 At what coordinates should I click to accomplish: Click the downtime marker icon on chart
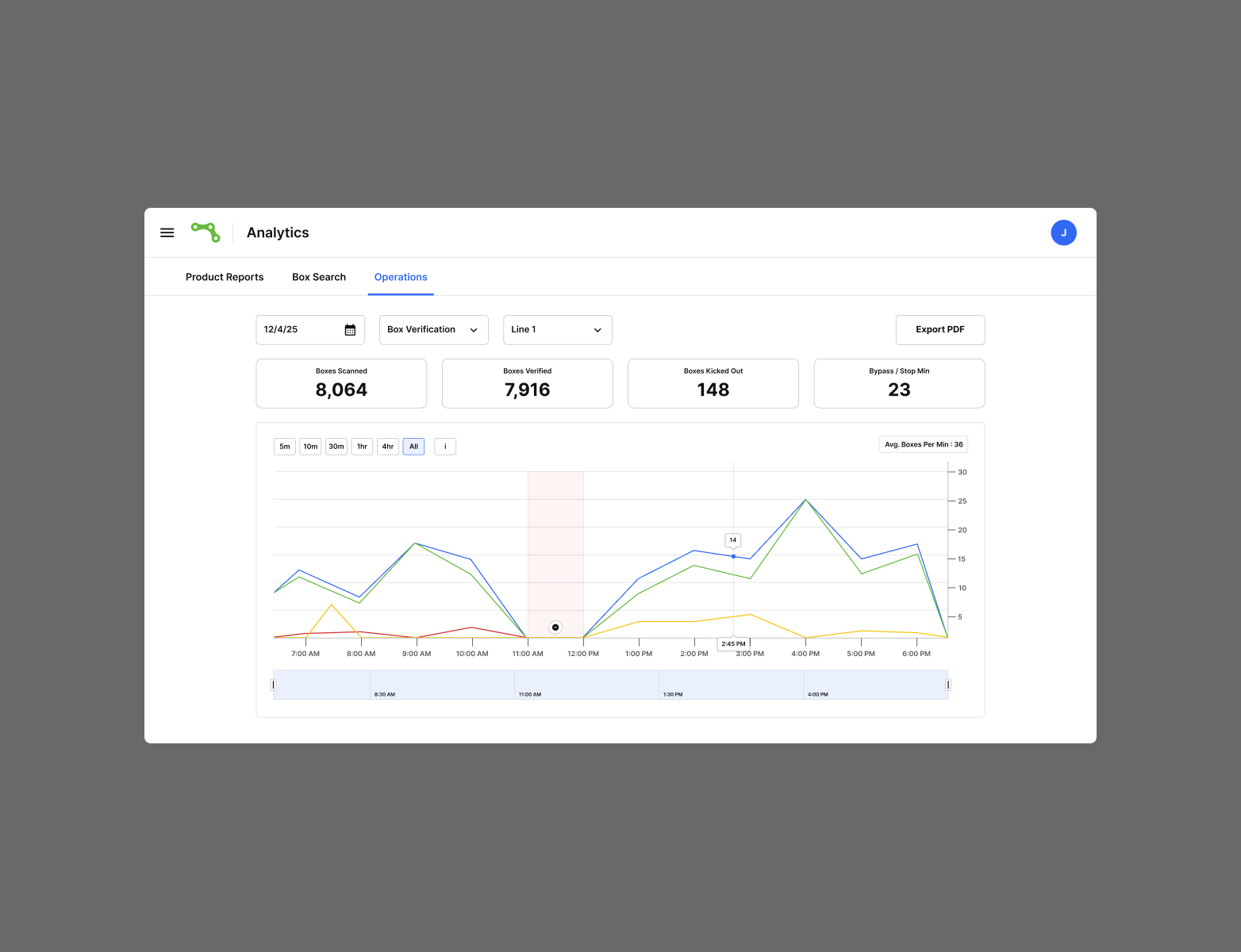pyautogui.click(x=555, y=628)
